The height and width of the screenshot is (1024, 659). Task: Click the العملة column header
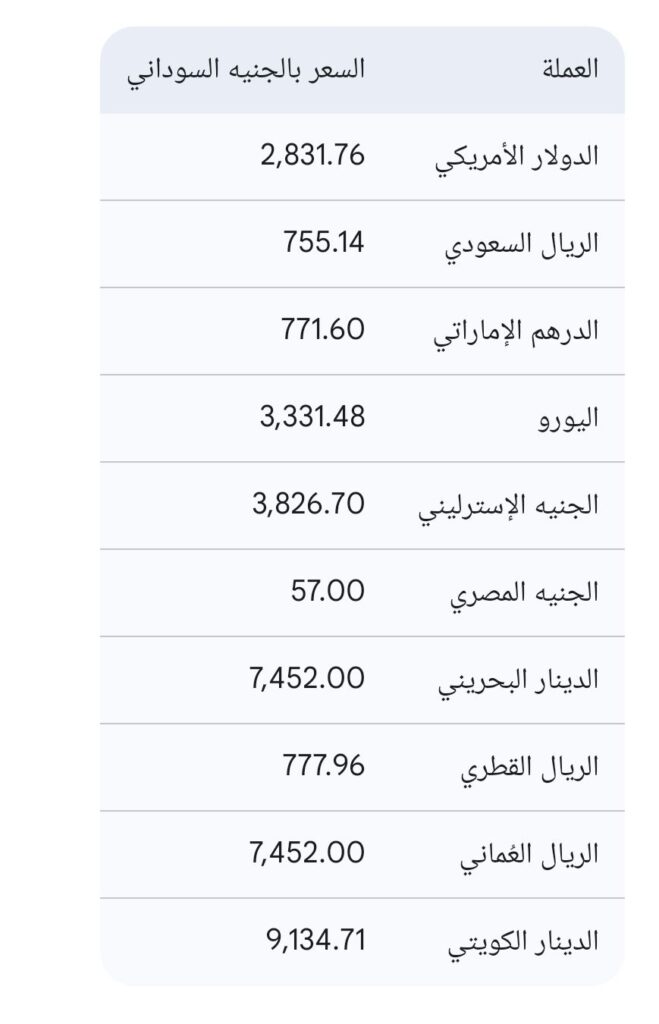pyautogui.click(x=568, y=69)
